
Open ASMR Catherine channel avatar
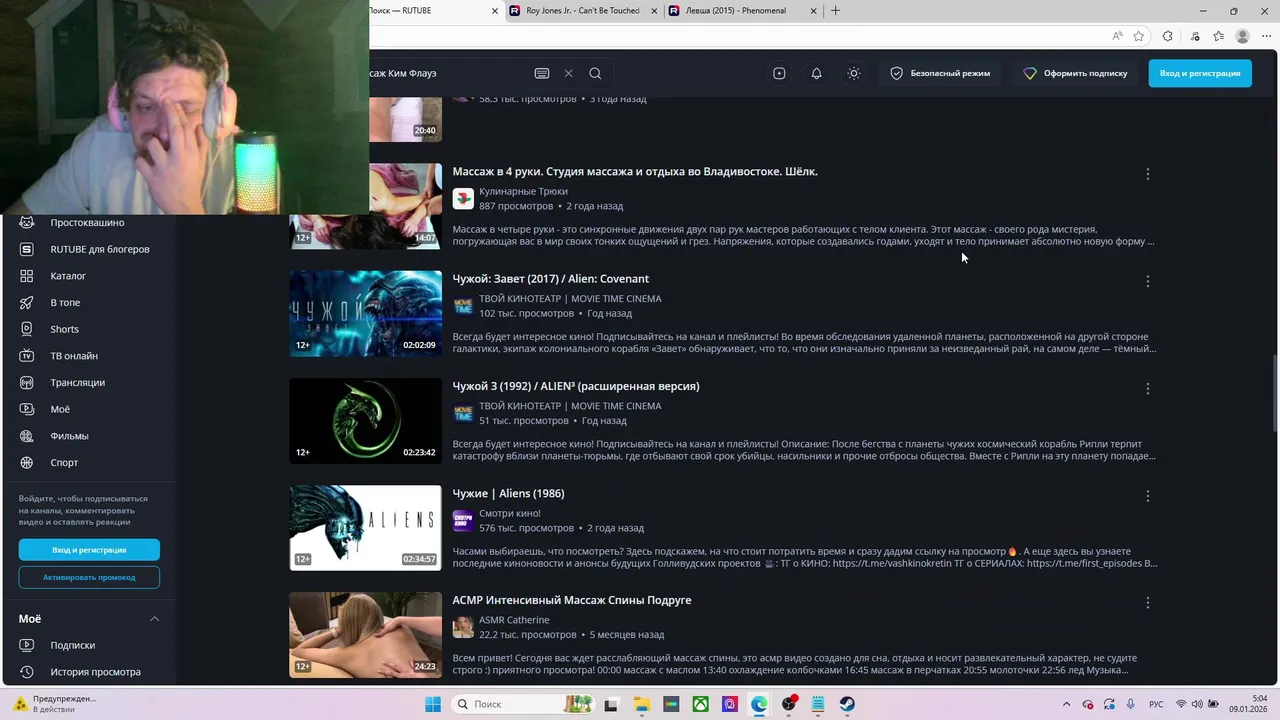[x=463, y=627]
